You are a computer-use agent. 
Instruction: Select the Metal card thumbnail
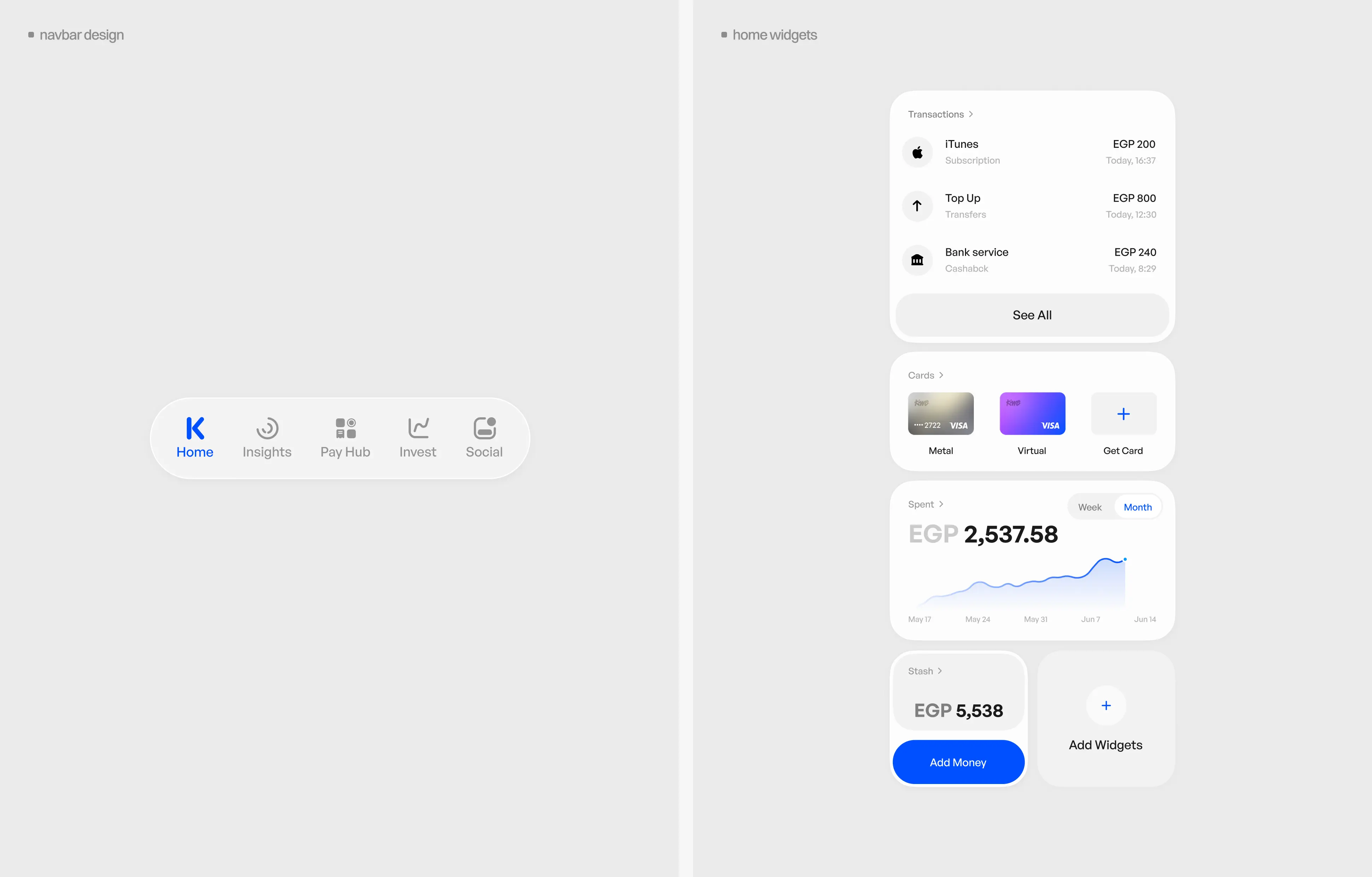pyautogui.click(x=940, y=413)
